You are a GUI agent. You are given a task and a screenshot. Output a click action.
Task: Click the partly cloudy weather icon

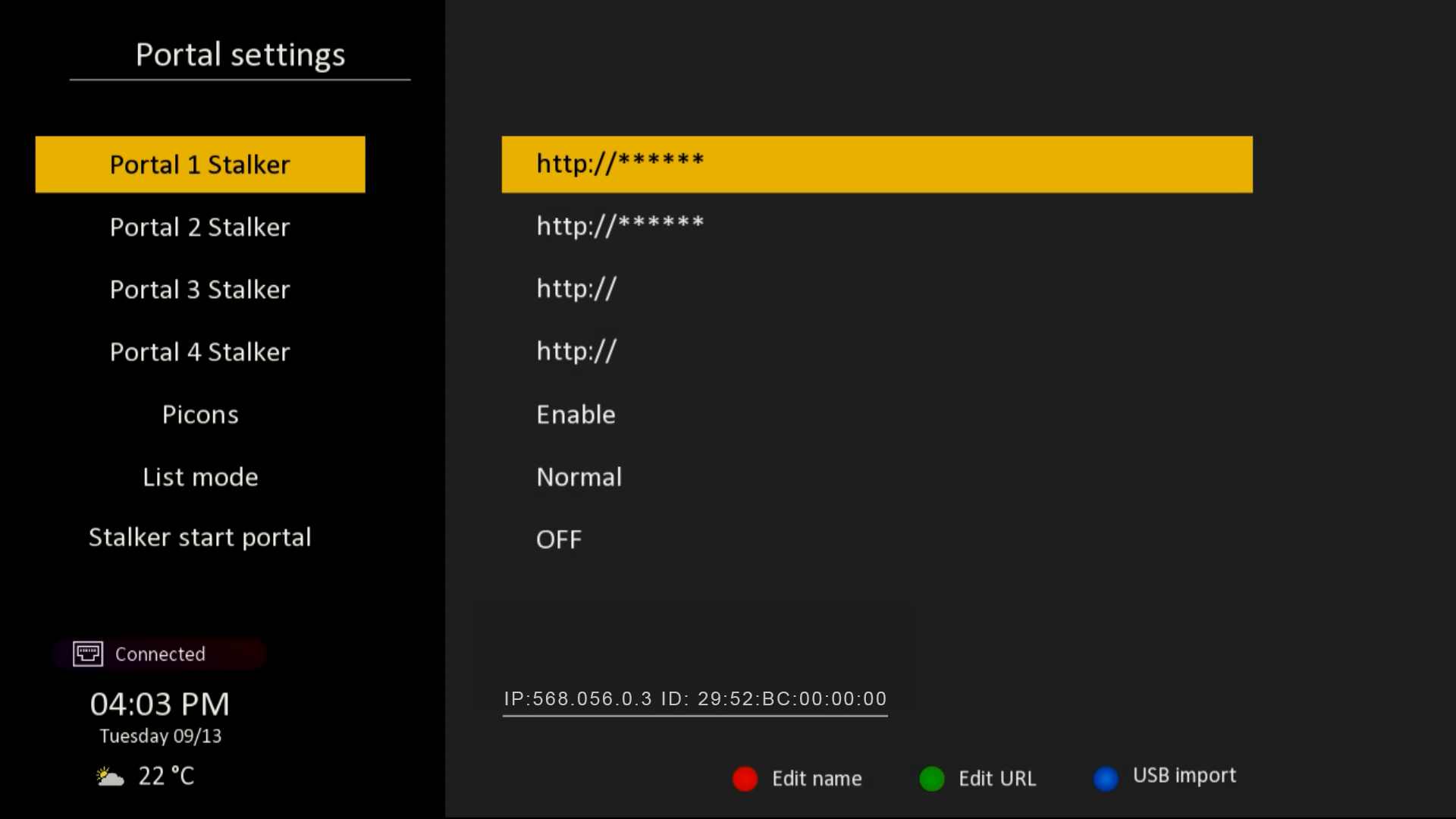coord(110,777)
